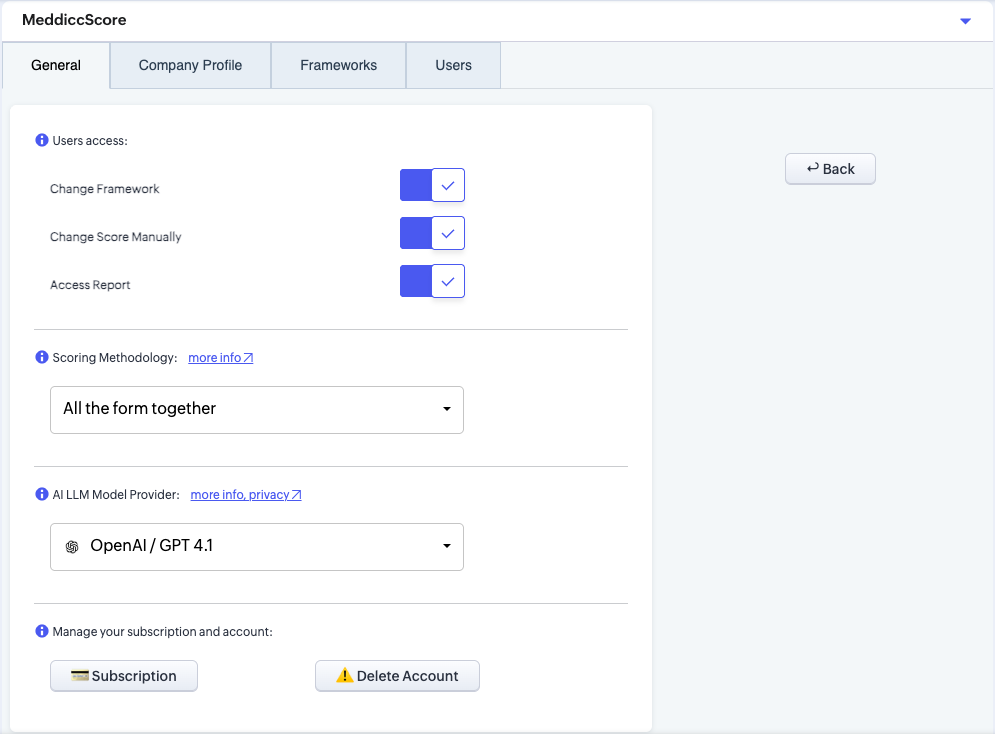
Task: Open the Scoring Methodology dropdown
Action: point(257,410)
